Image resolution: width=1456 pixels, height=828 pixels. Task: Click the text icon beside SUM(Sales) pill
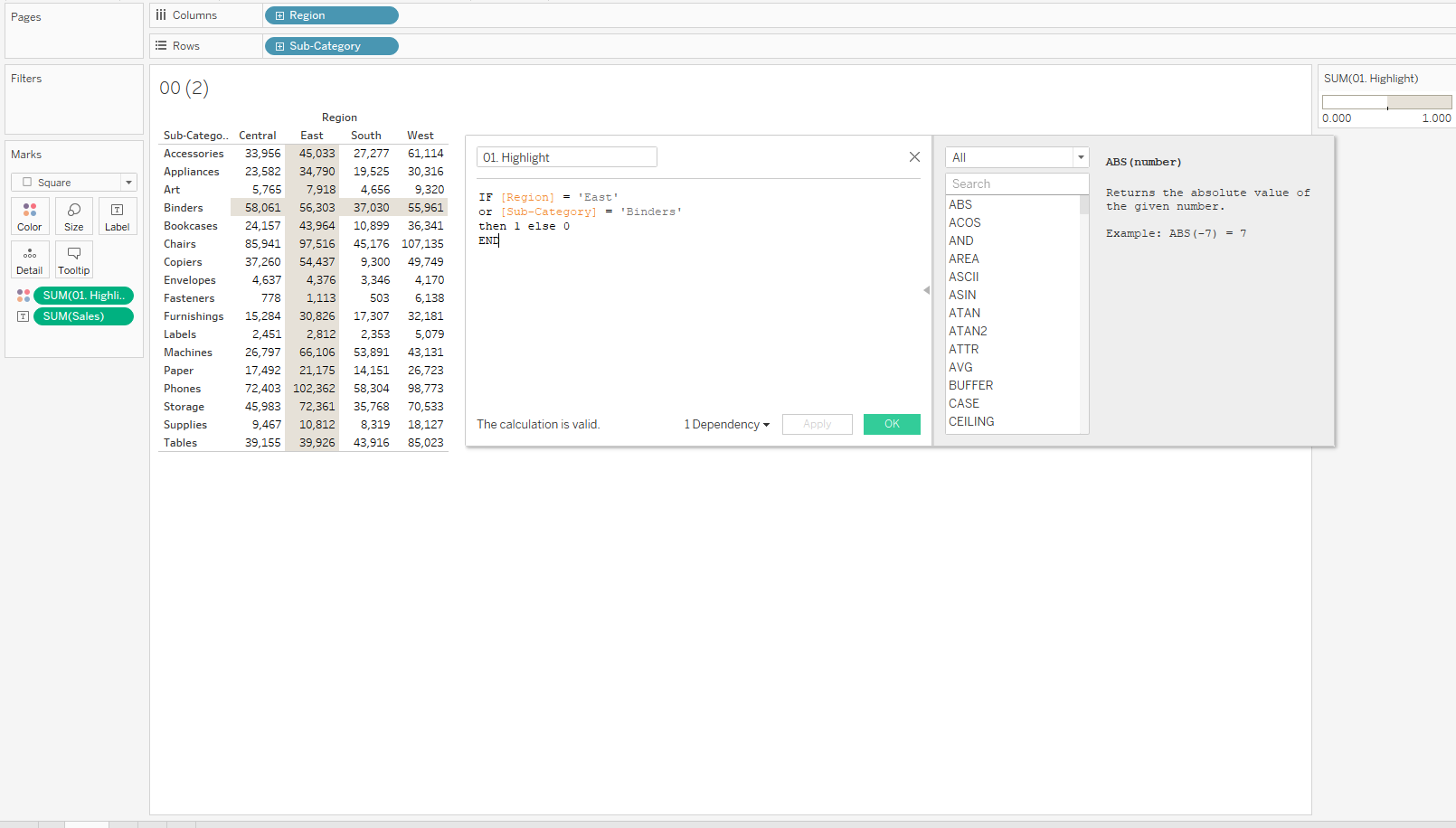click(24, 316)
